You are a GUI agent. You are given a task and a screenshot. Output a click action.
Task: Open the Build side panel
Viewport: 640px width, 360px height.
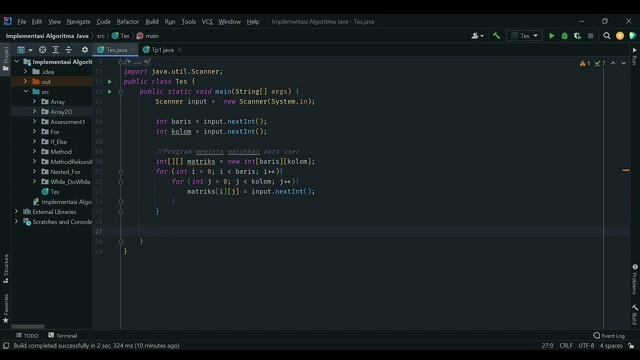tap(635, 315)
